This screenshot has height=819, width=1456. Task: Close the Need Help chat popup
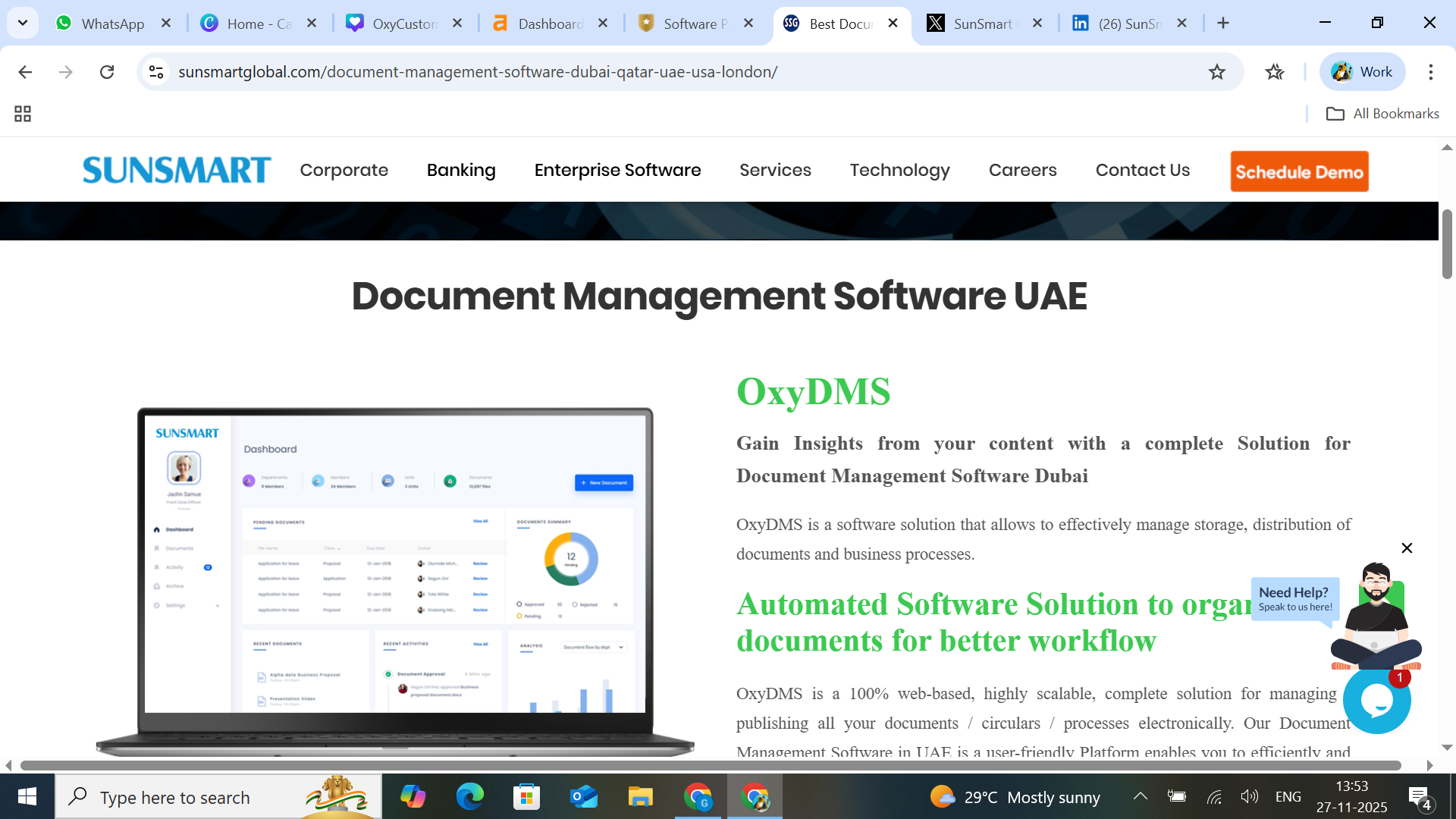[1407, 548]
